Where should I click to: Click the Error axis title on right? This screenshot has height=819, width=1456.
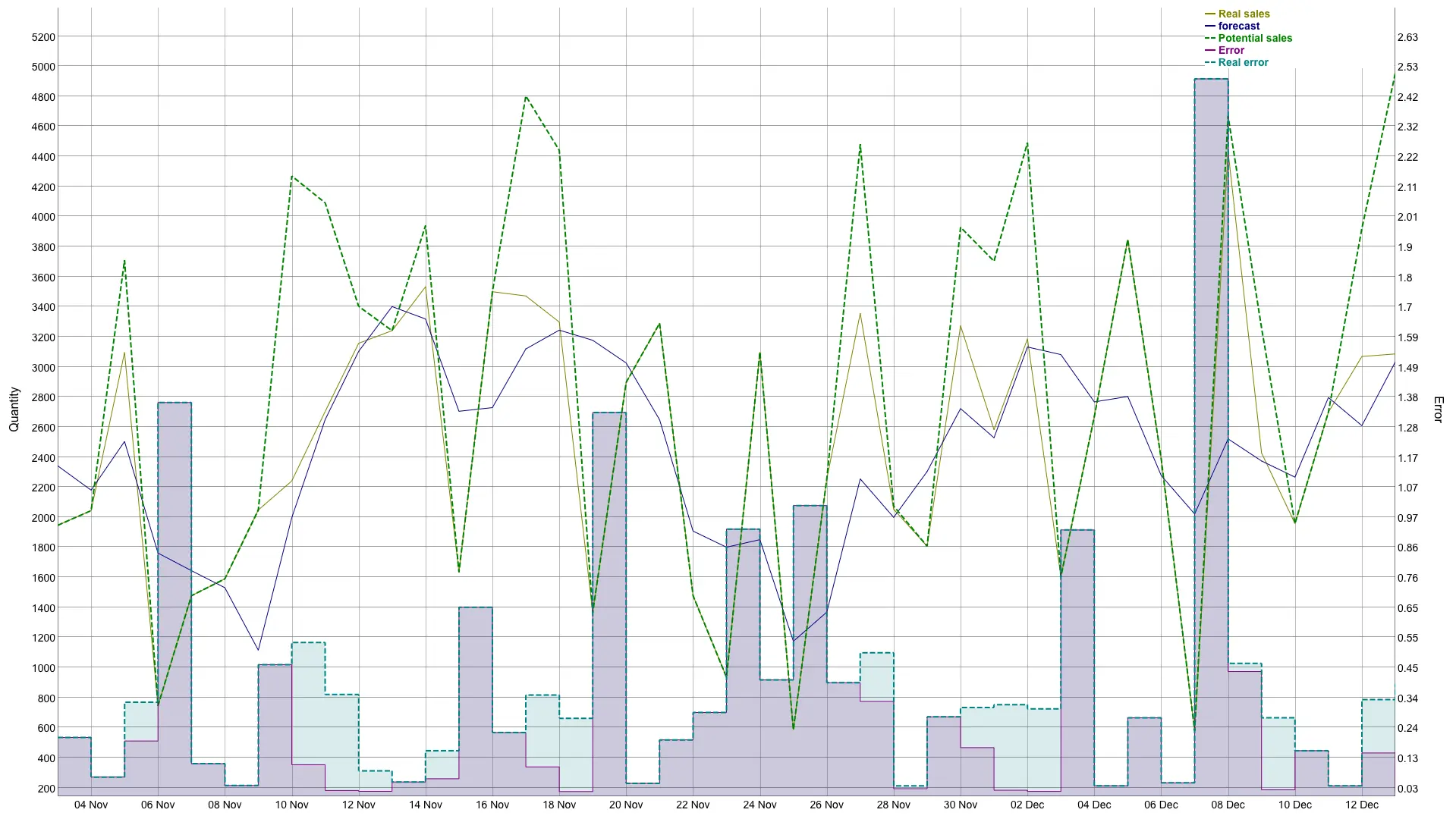[x=1437, y=409]
